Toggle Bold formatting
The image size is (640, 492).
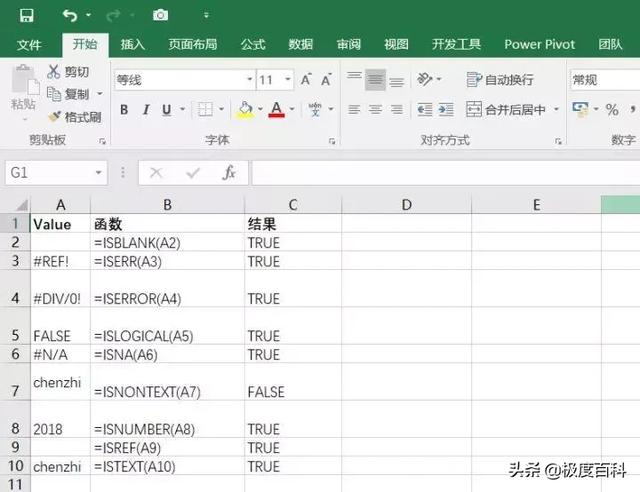tap(124, 110)
